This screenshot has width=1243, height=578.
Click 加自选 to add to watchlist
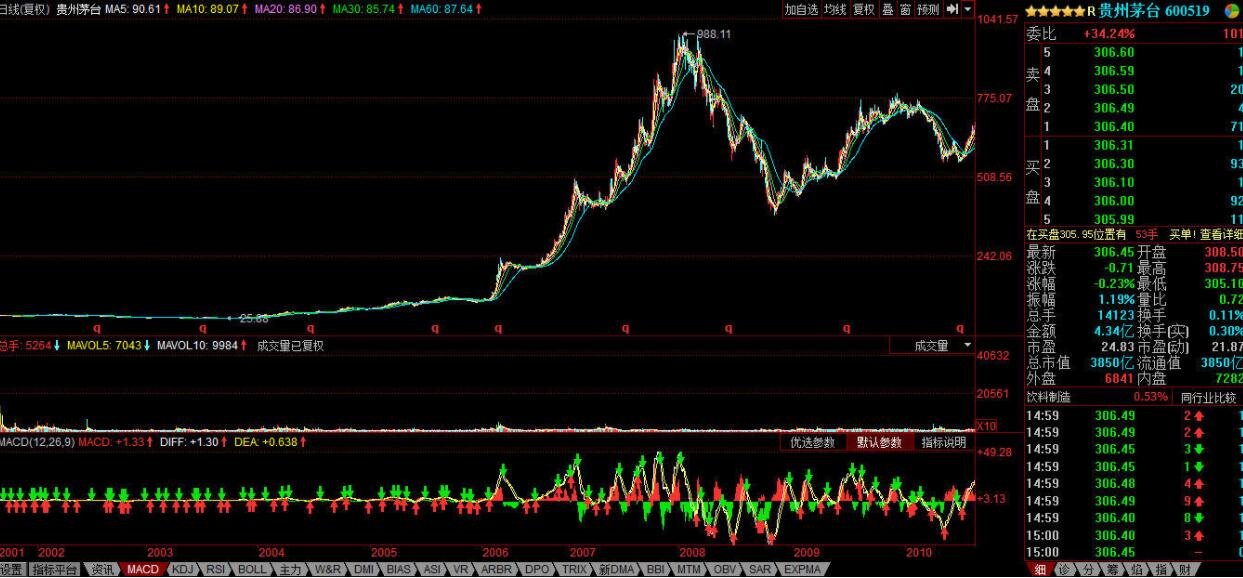(801, 9)
